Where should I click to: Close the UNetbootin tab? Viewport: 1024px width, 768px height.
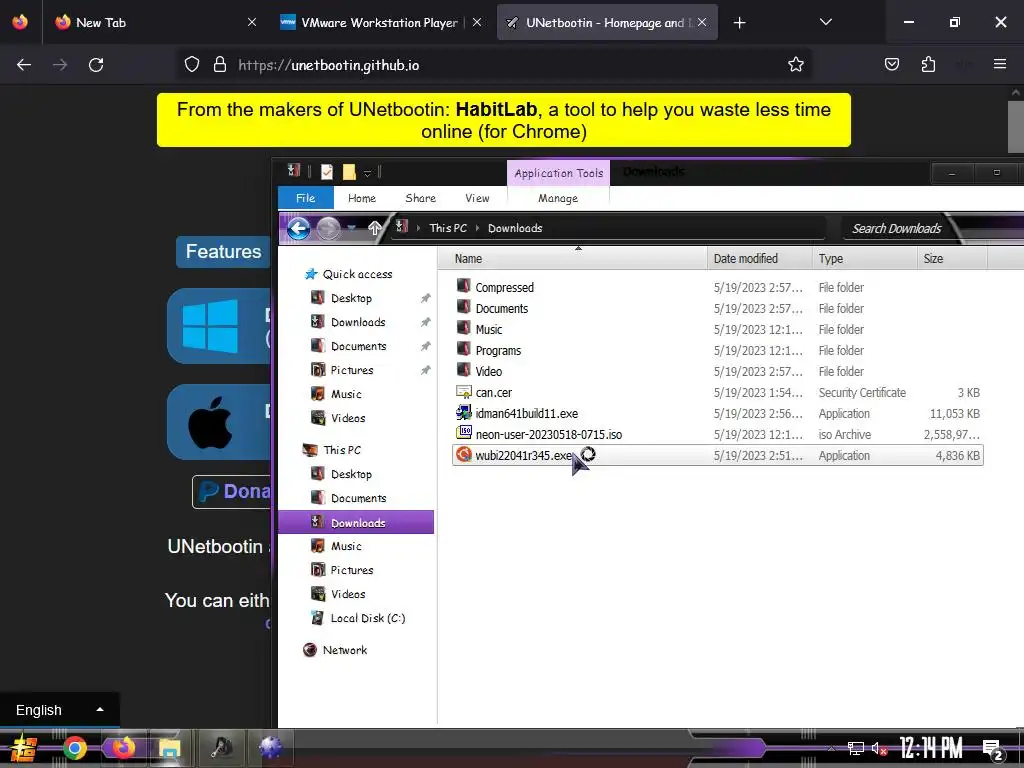click(702, 22)
